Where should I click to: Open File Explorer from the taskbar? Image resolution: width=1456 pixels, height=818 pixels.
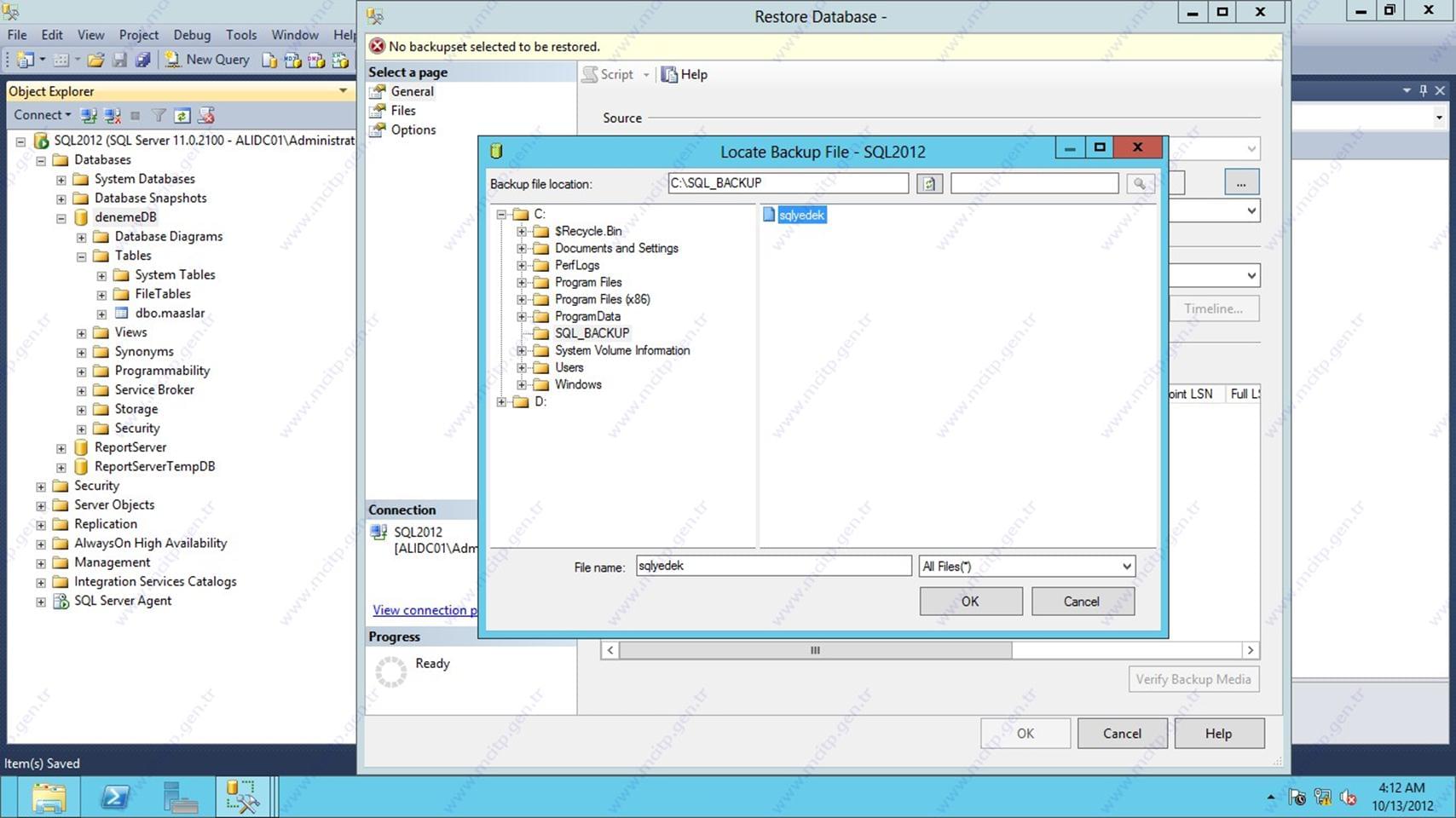pyautogui.click(x=49, y=798)
